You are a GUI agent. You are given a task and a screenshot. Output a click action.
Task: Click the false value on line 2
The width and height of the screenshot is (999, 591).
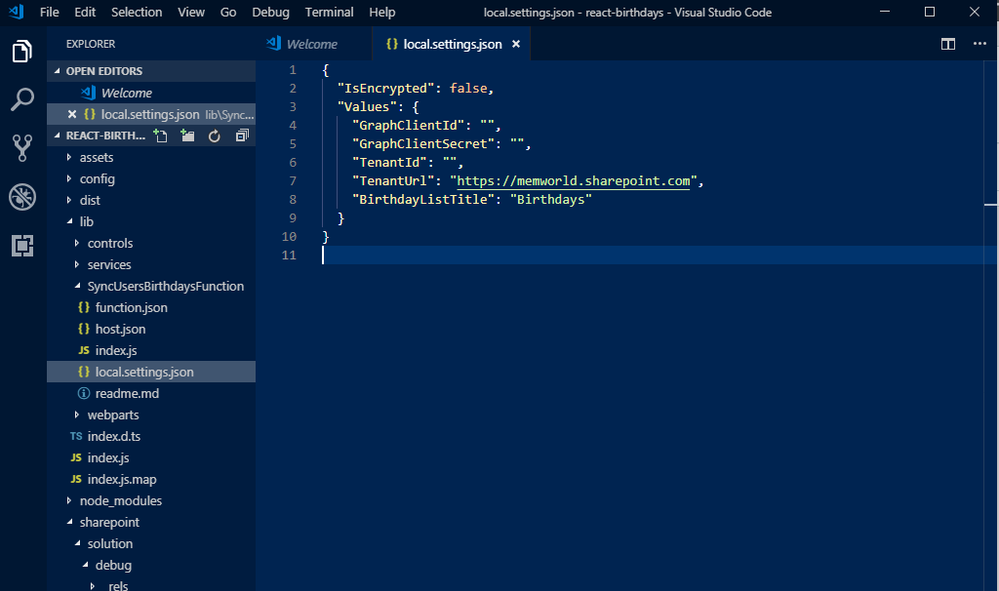(468, 89)
